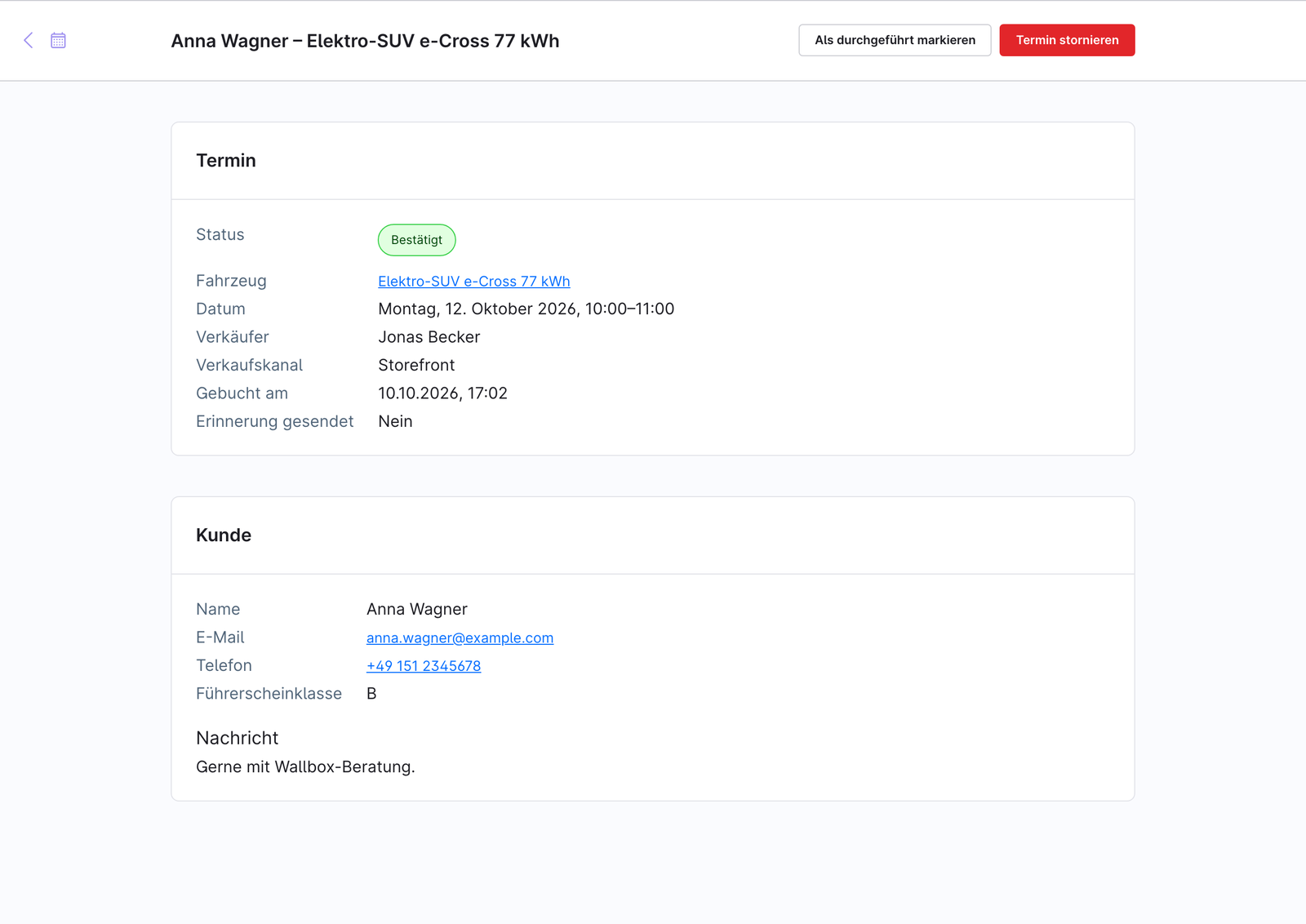The image size is (1306, 924).
Task: Click the booked timestamp 10.10.2026, 17:02
Action: coord(442,393)
